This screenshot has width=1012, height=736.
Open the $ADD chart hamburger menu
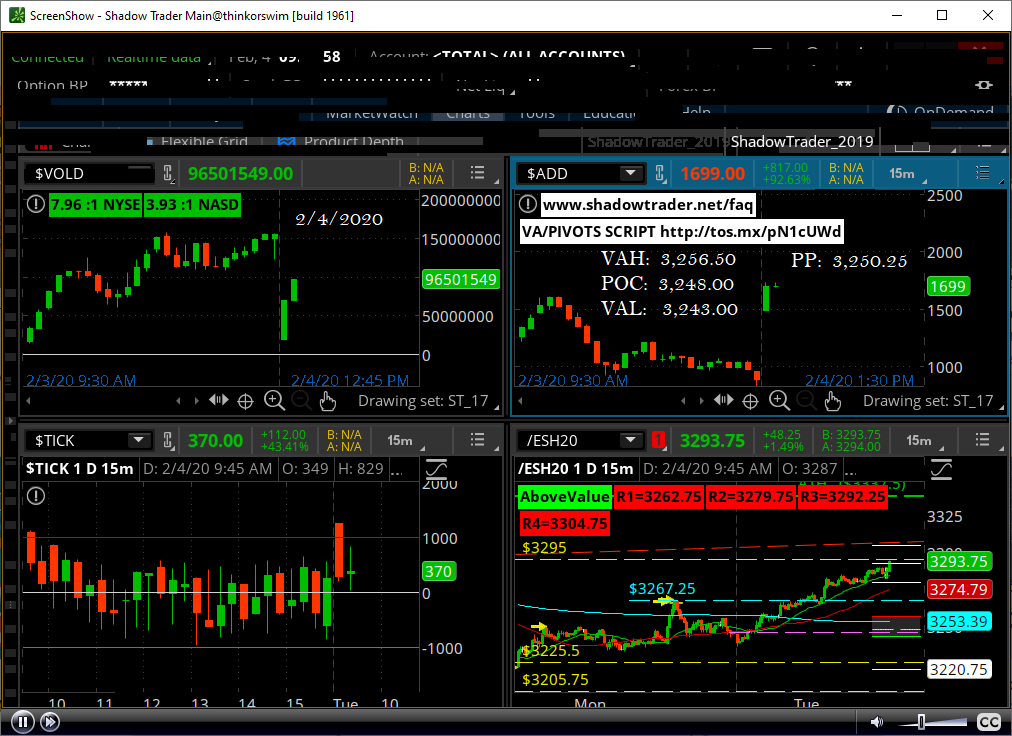[982, 173]
